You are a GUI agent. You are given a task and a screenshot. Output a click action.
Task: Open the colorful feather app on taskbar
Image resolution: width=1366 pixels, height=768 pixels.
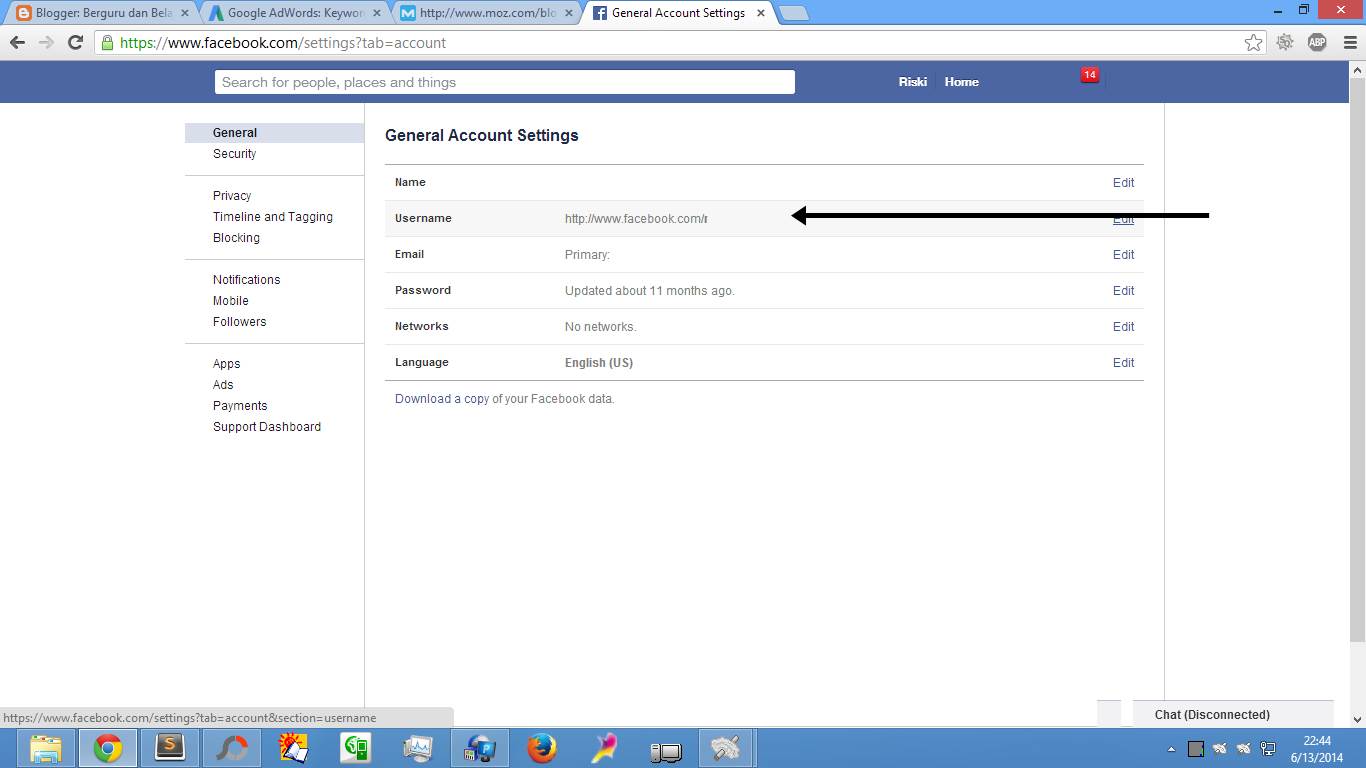[x=603, y=748]
